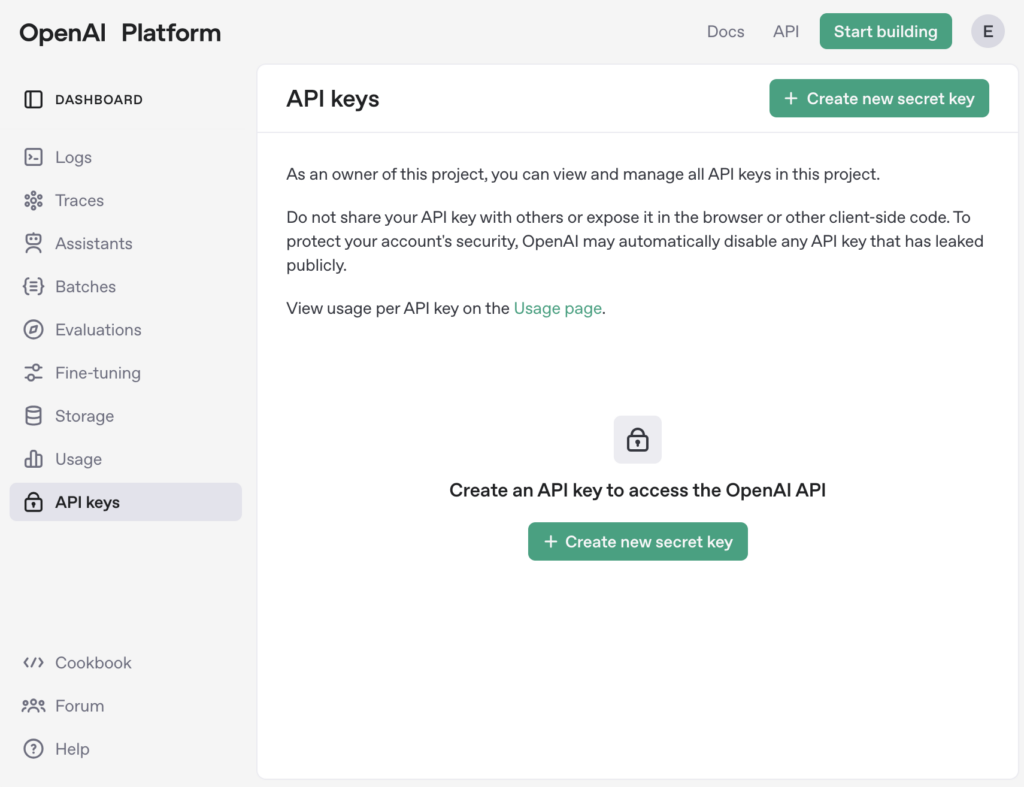Go to Traces in sidebar
The image size is (1024, 787).
[x=125, y=201]
